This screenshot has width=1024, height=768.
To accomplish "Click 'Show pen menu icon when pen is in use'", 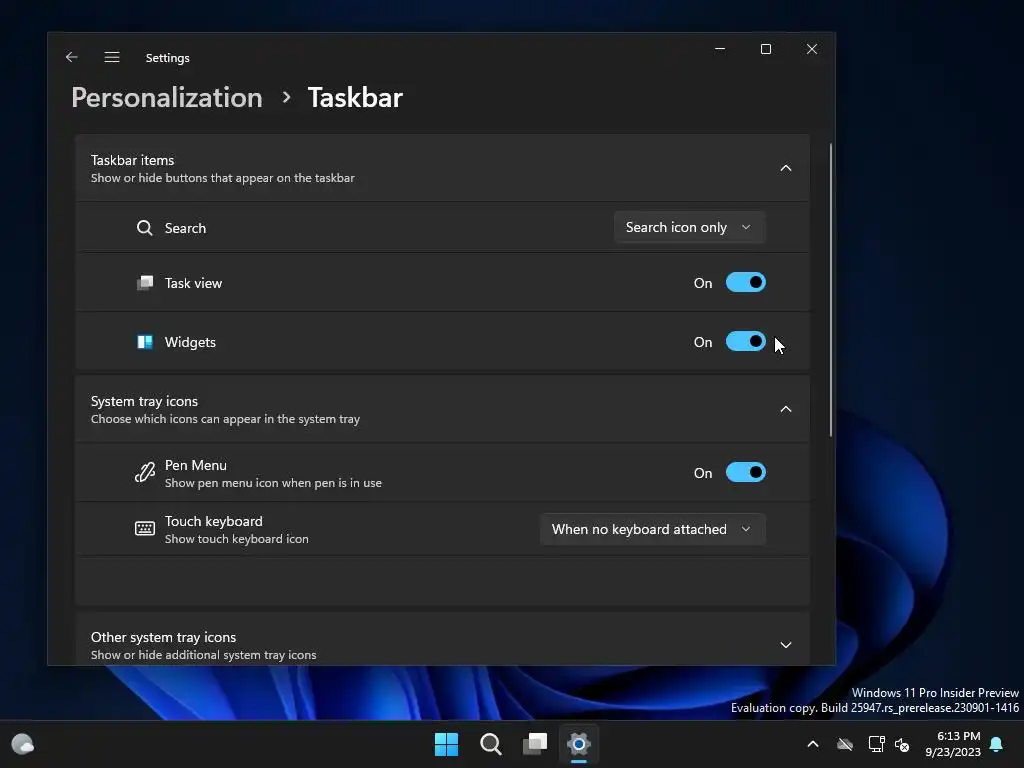I will click(273, 483).
